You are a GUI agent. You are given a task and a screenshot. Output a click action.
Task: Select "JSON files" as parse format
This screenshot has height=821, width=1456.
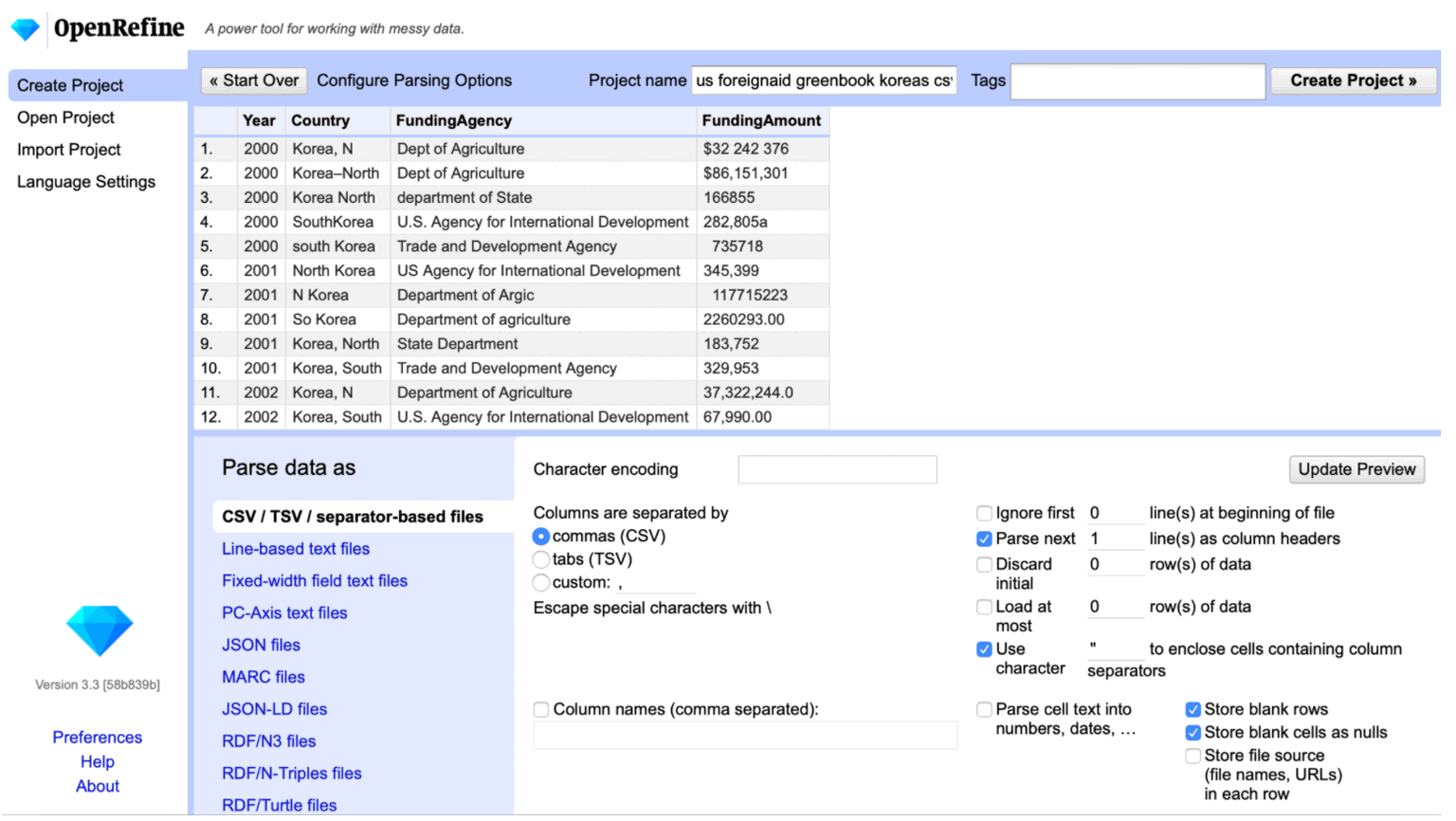coord(261,645)
